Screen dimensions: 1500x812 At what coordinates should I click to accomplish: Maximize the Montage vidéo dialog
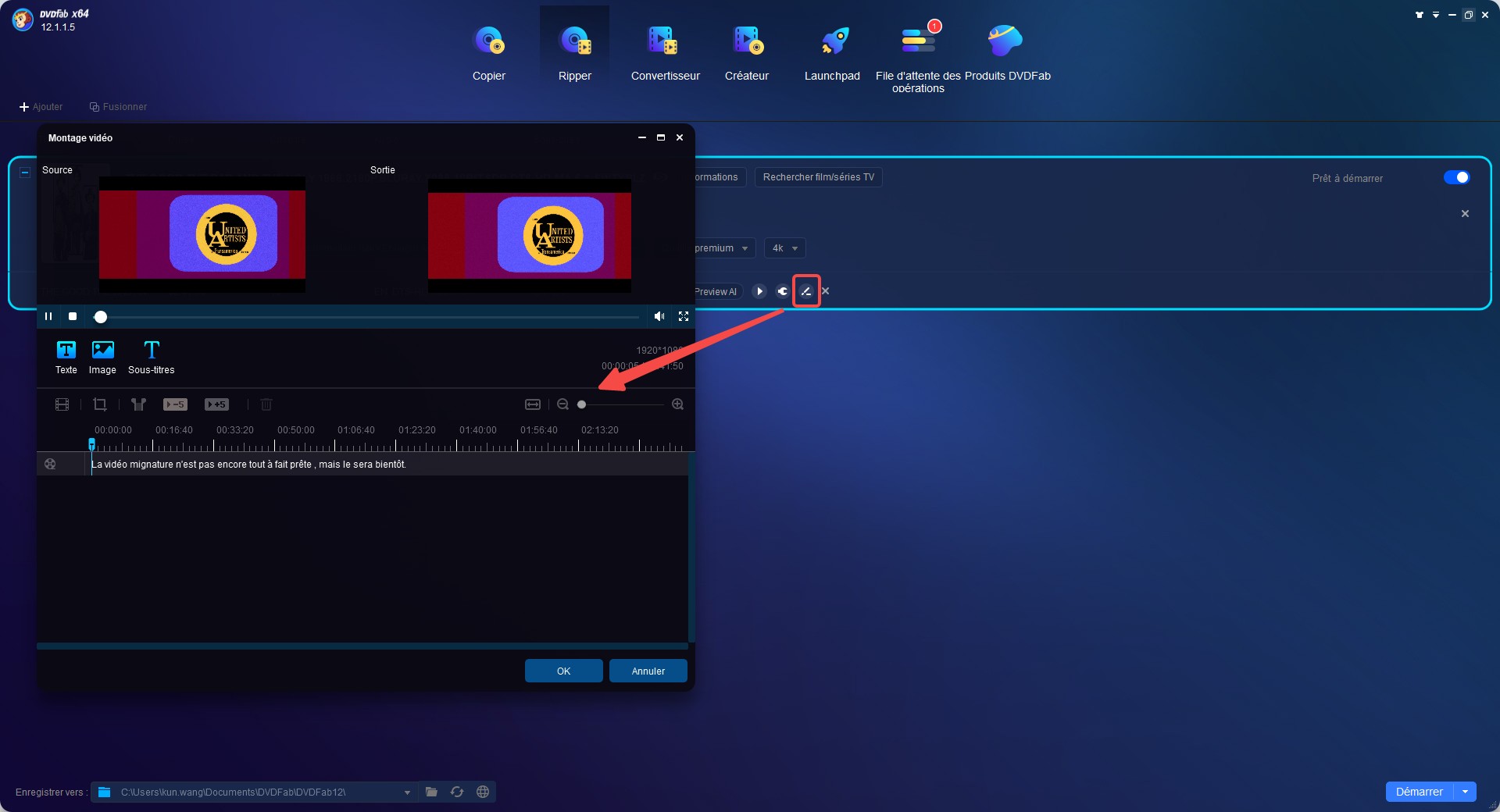[661, 137]
